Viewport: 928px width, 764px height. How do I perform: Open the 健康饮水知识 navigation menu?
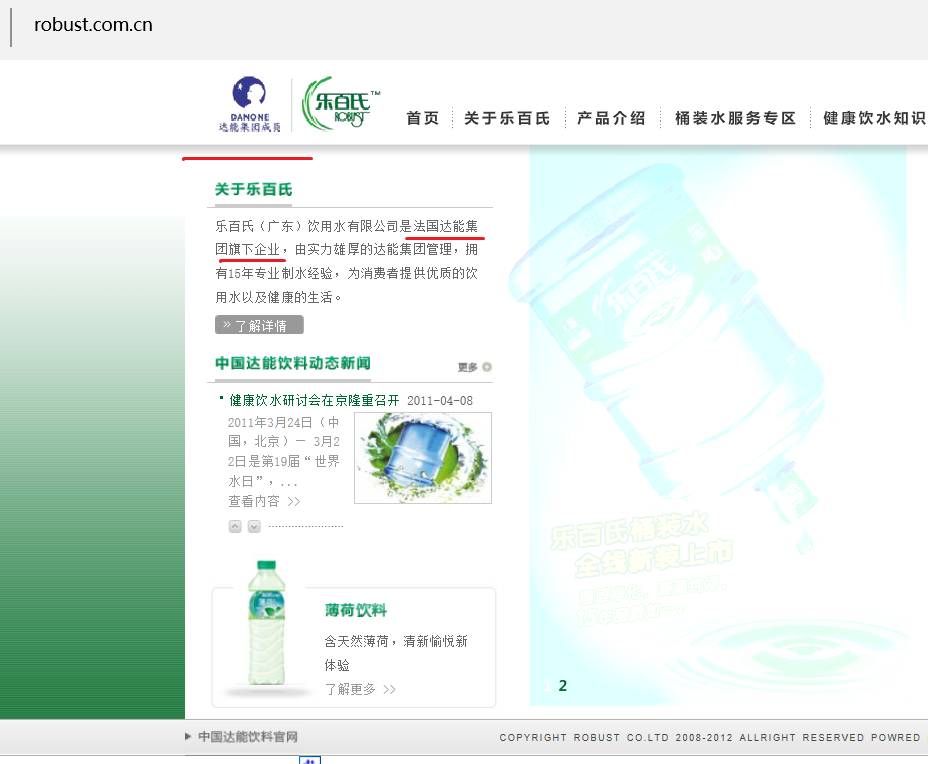tap(875, 118)
